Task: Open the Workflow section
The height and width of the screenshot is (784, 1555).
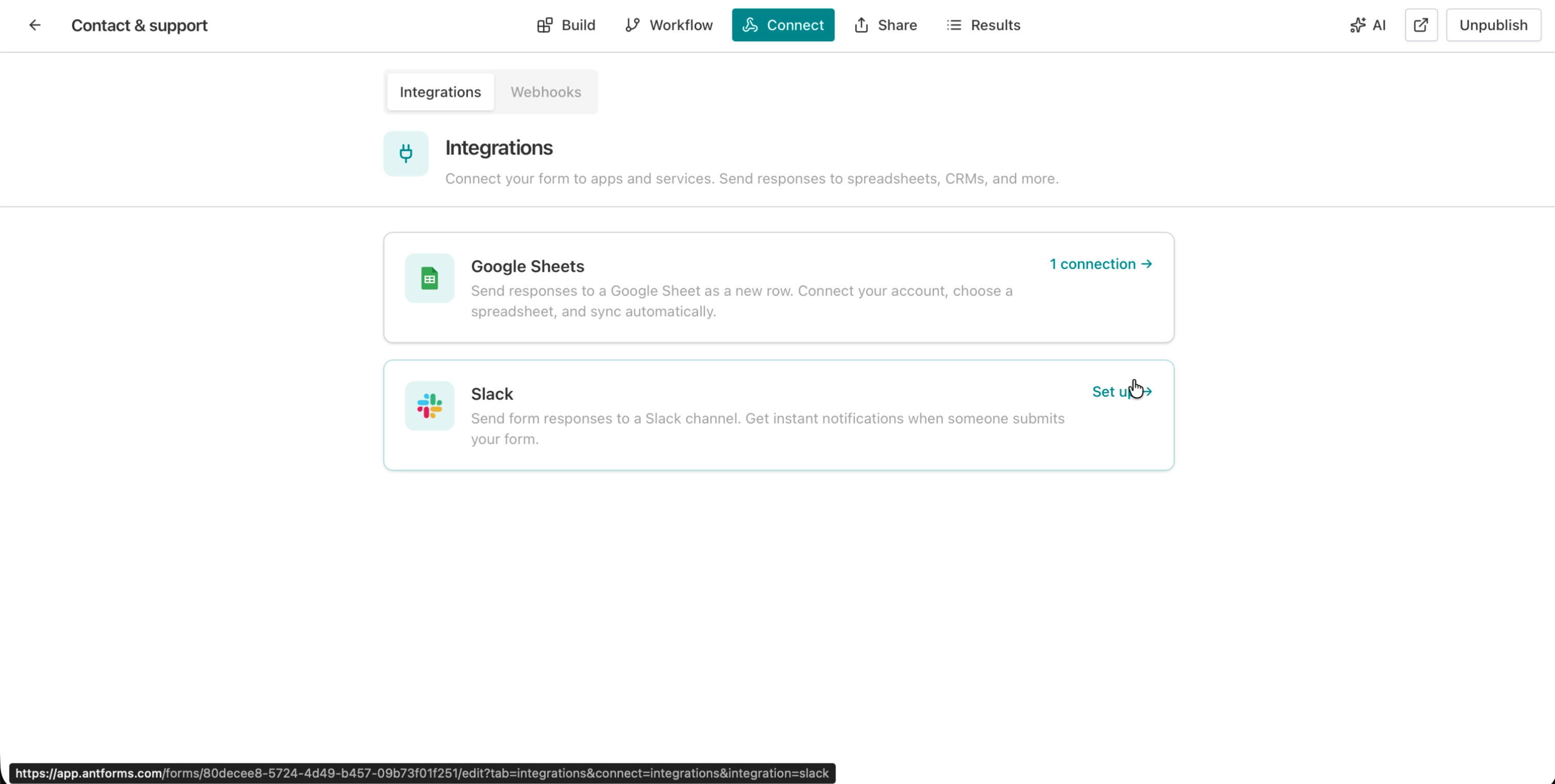Action: tap(669, 25)
